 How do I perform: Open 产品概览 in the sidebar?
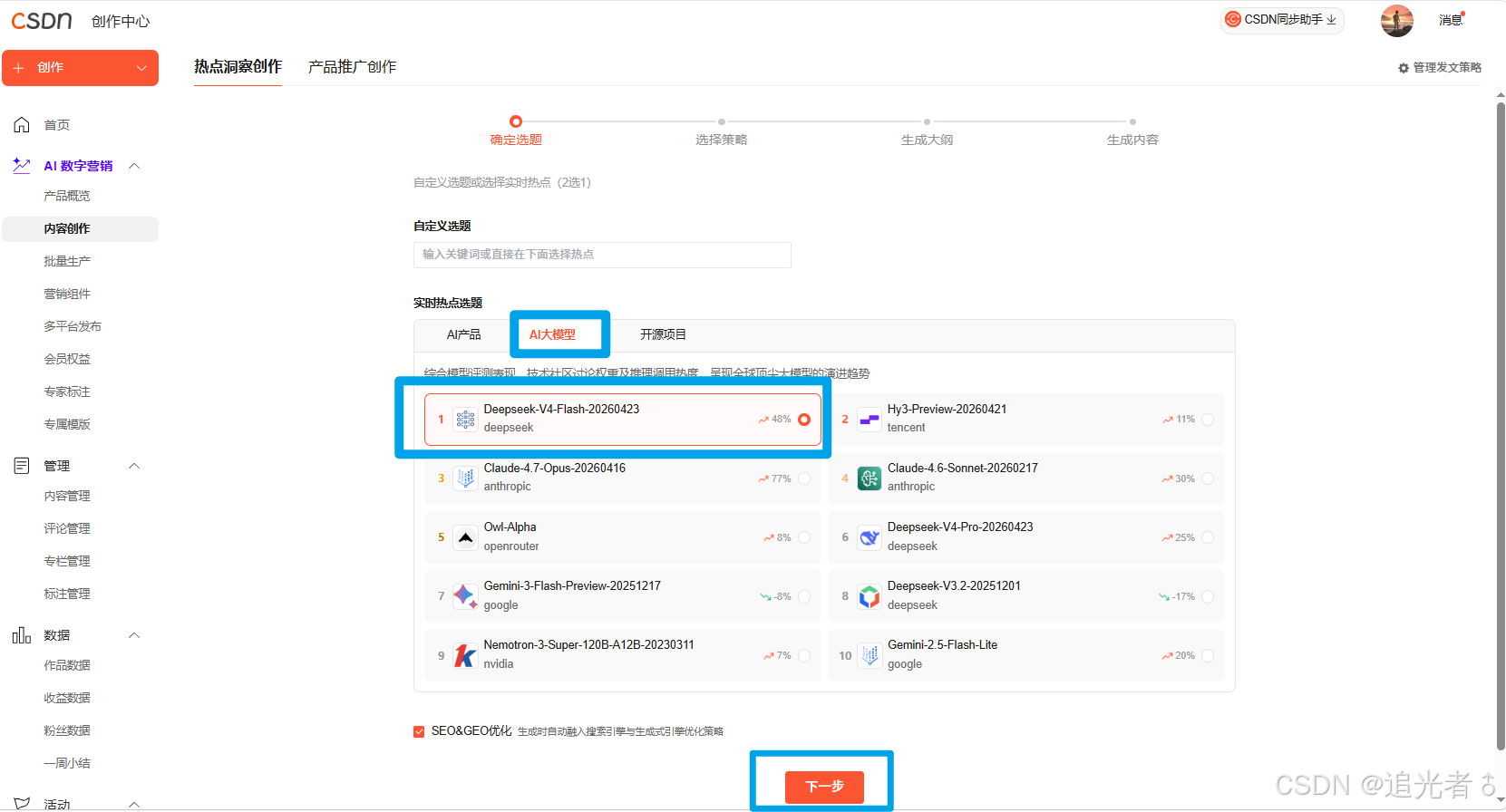(x=67, y=196)
